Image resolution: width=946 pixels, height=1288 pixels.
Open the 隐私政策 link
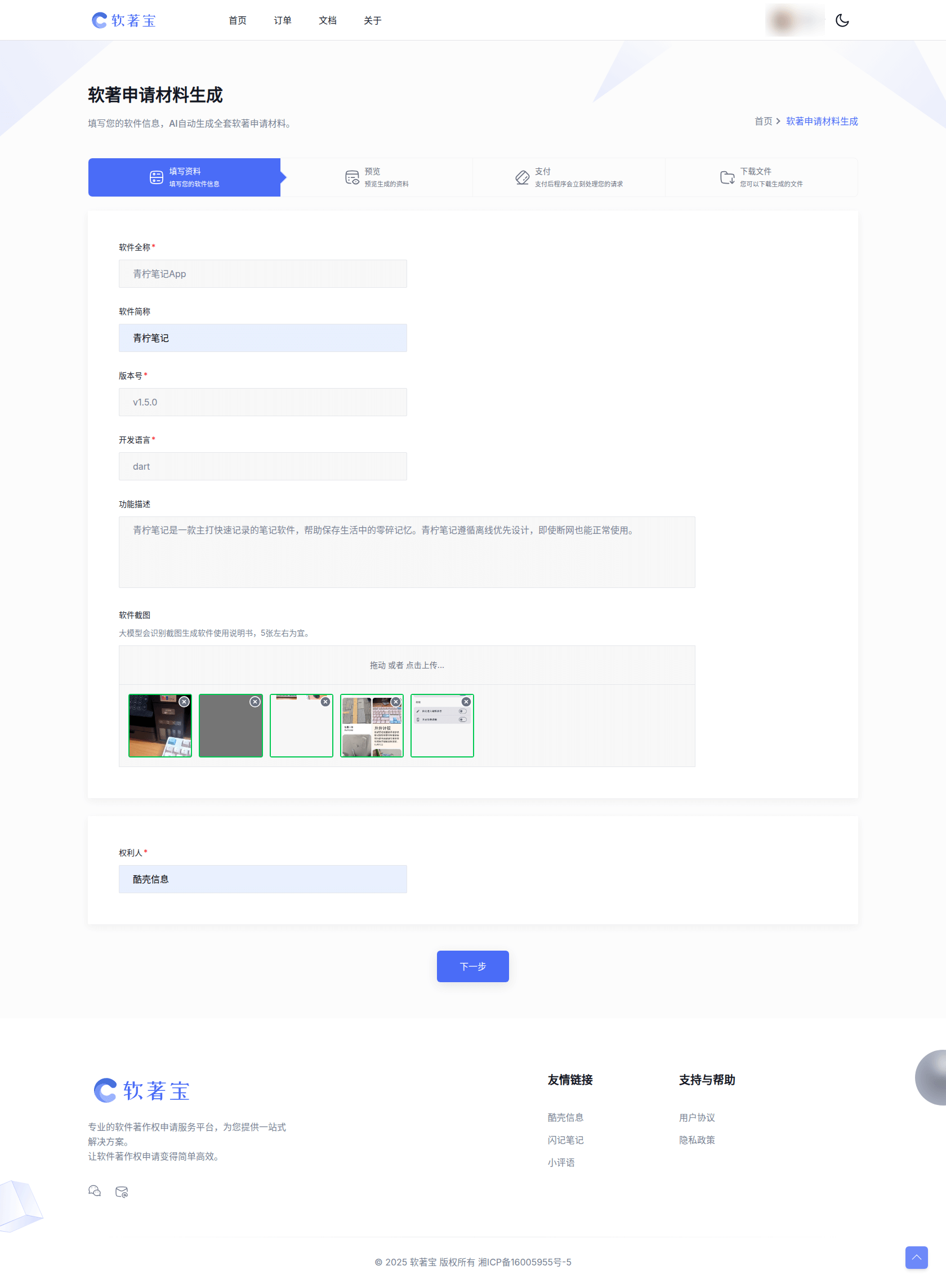[697, 1140]
